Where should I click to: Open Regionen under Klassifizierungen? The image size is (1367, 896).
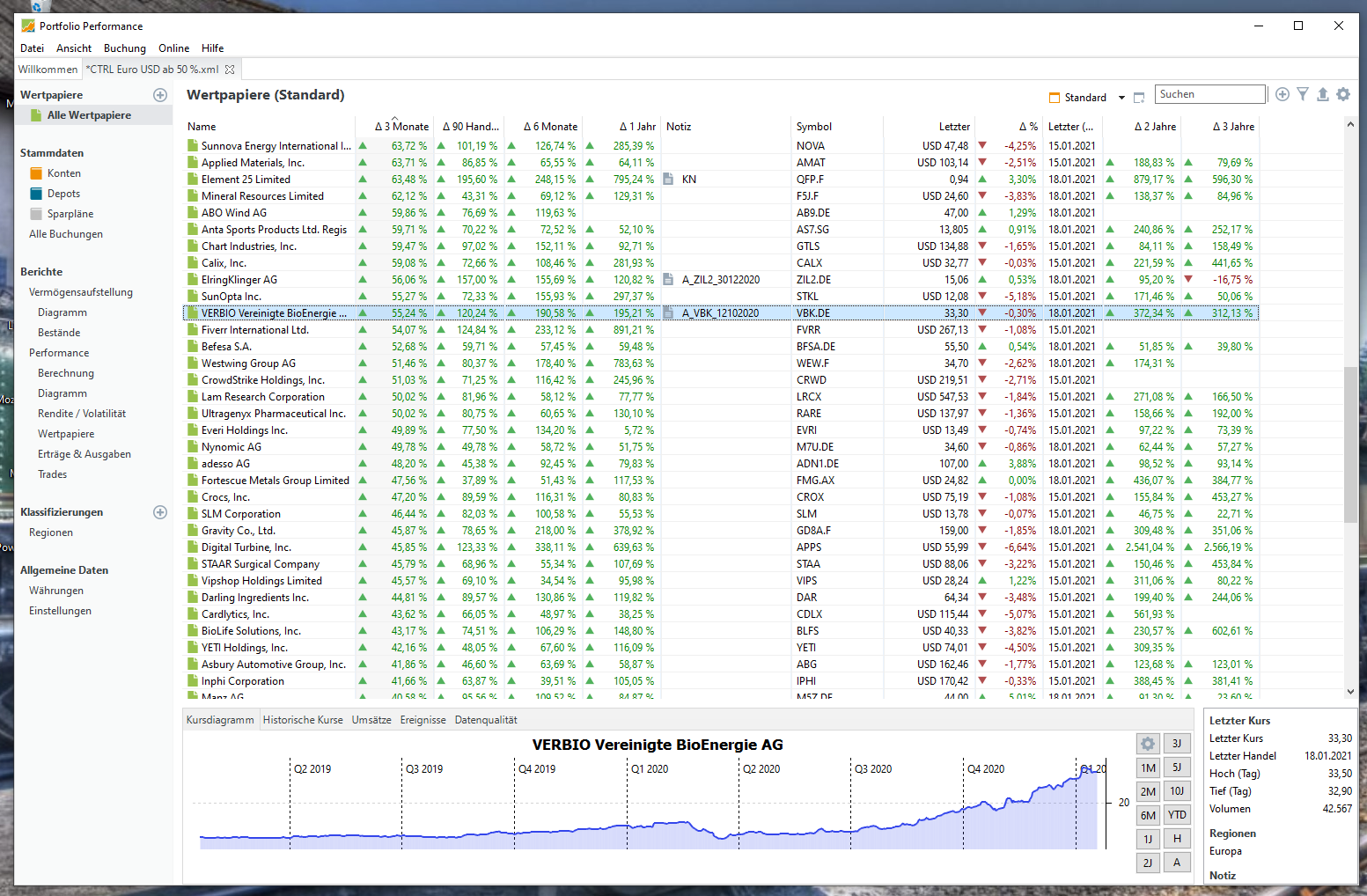click(51, 532)
